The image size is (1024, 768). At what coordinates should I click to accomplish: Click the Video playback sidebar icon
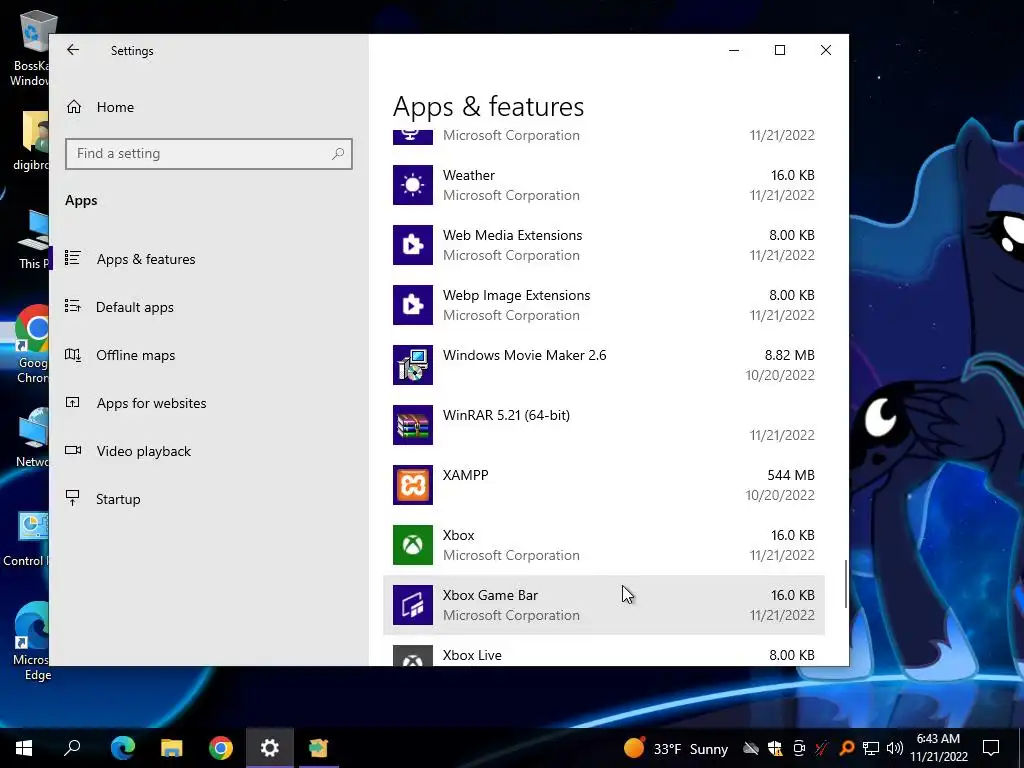pos(72,450)
